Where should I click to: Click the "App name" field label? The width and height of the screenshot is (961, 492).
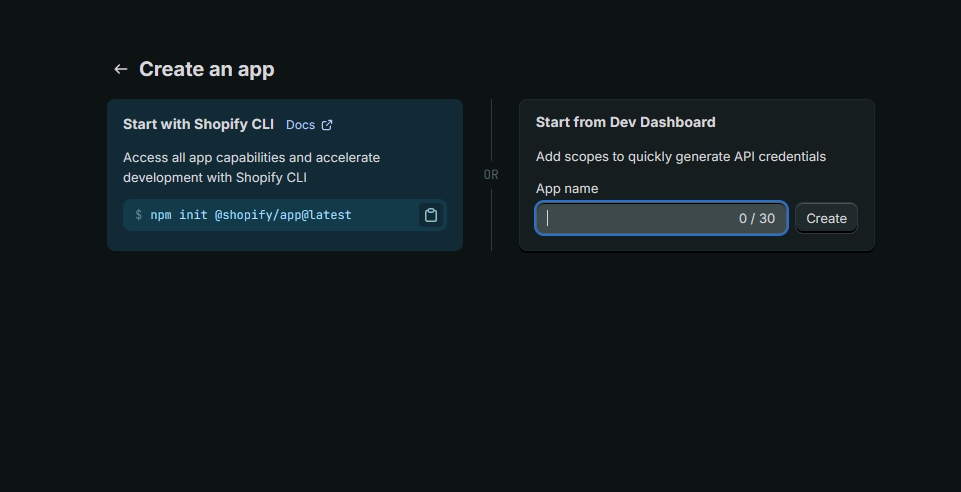coord(567,188)
